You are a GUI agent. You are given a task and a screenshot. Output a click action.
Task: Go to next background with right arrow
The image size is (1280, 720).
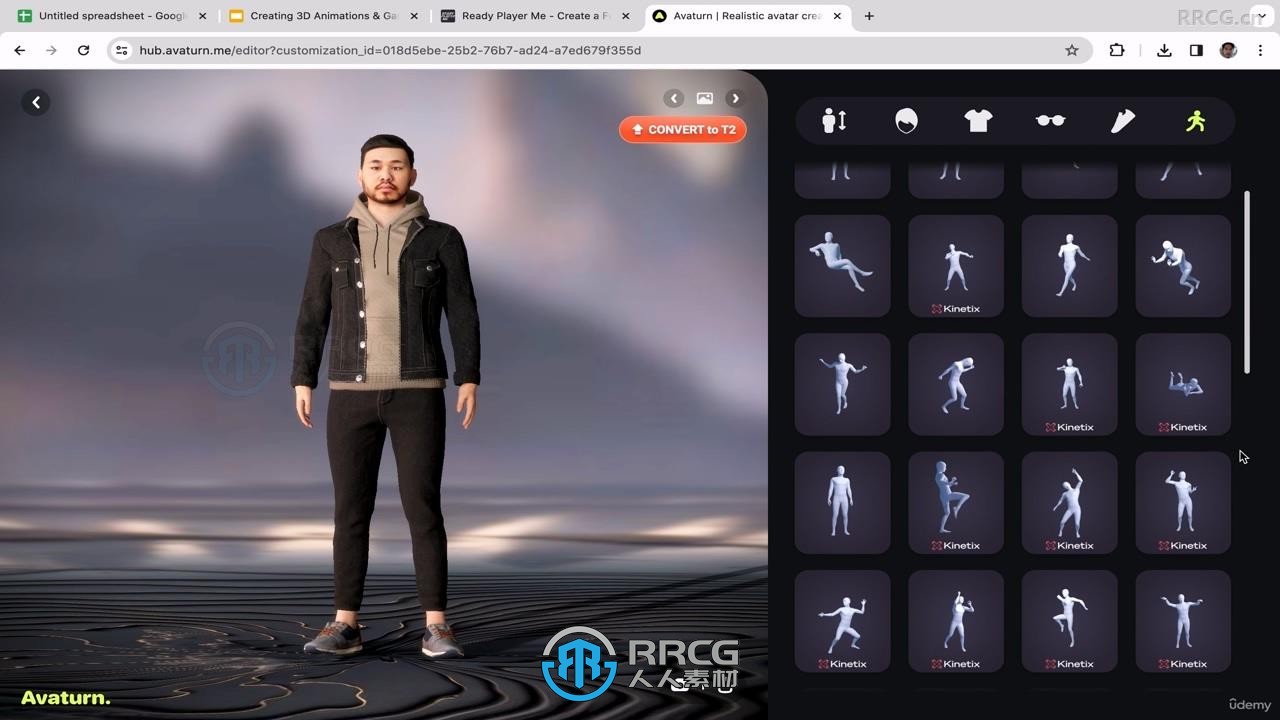tap(735, 98)
